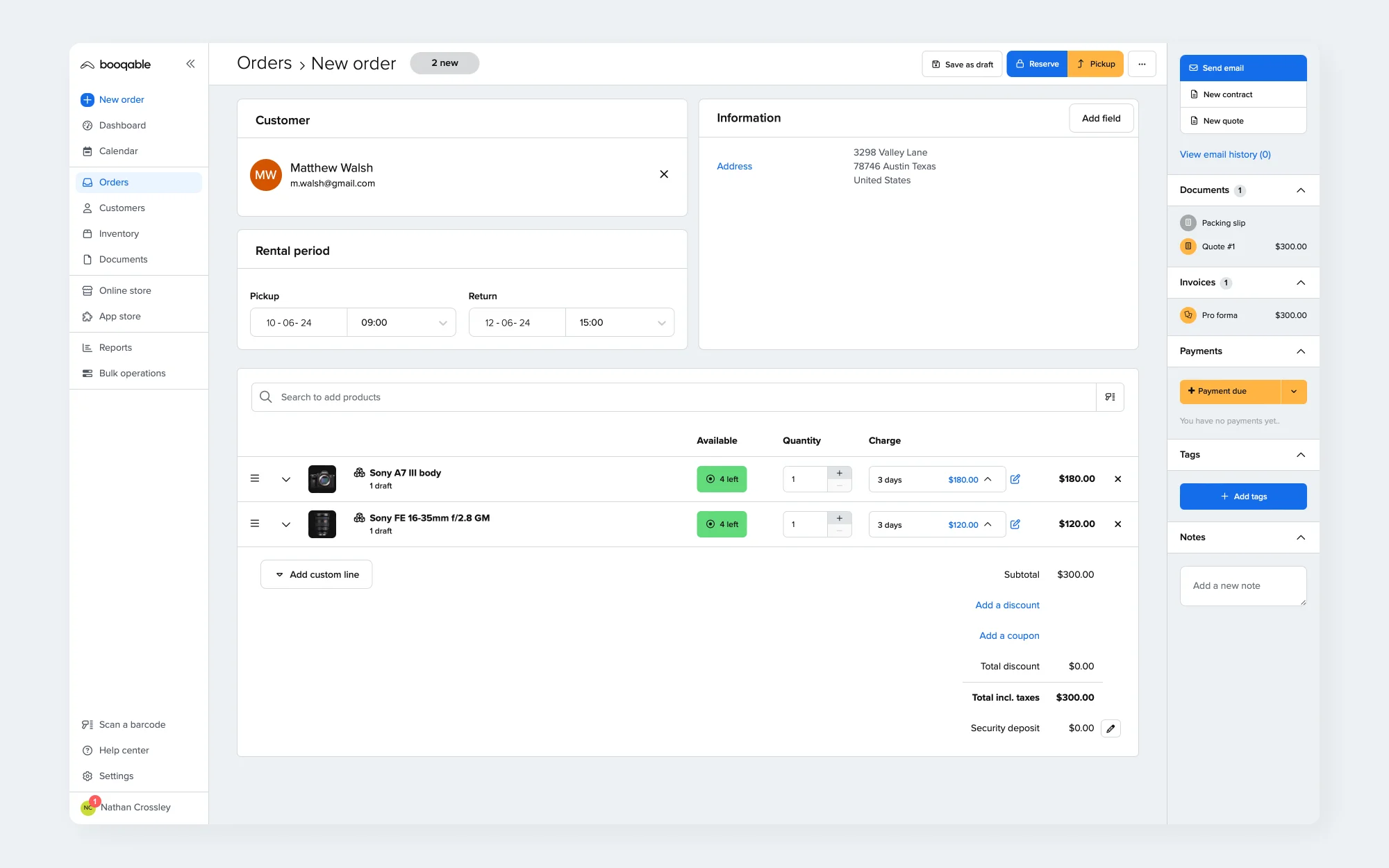Open Payment due dropdown arrow
Viewport: 1389px width, 868px height.
[x=1294, y=392]
